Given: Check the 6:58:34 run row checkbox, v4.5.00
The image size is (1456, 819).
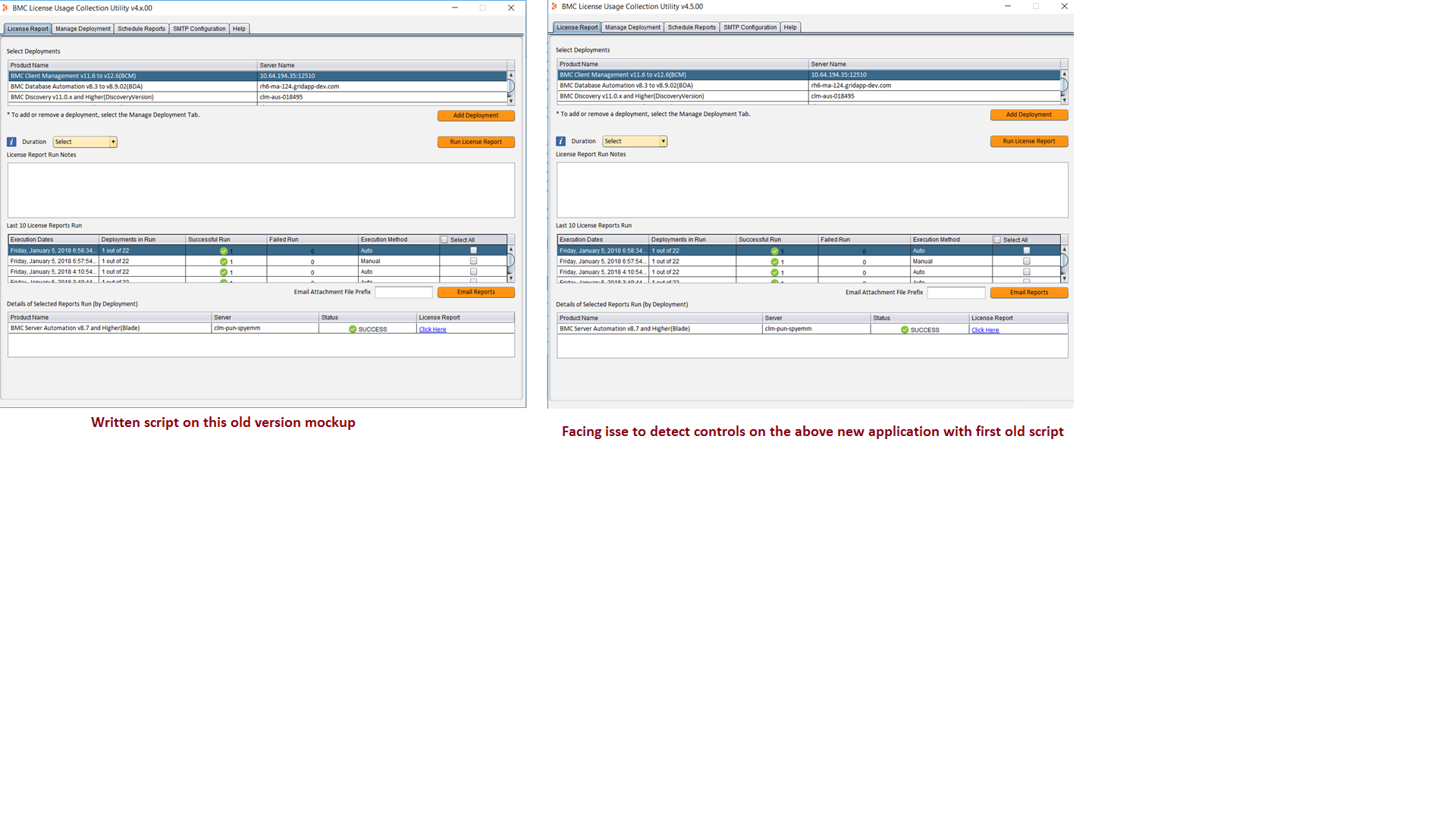Looking at the screenshot, I should pos(1027,250).
